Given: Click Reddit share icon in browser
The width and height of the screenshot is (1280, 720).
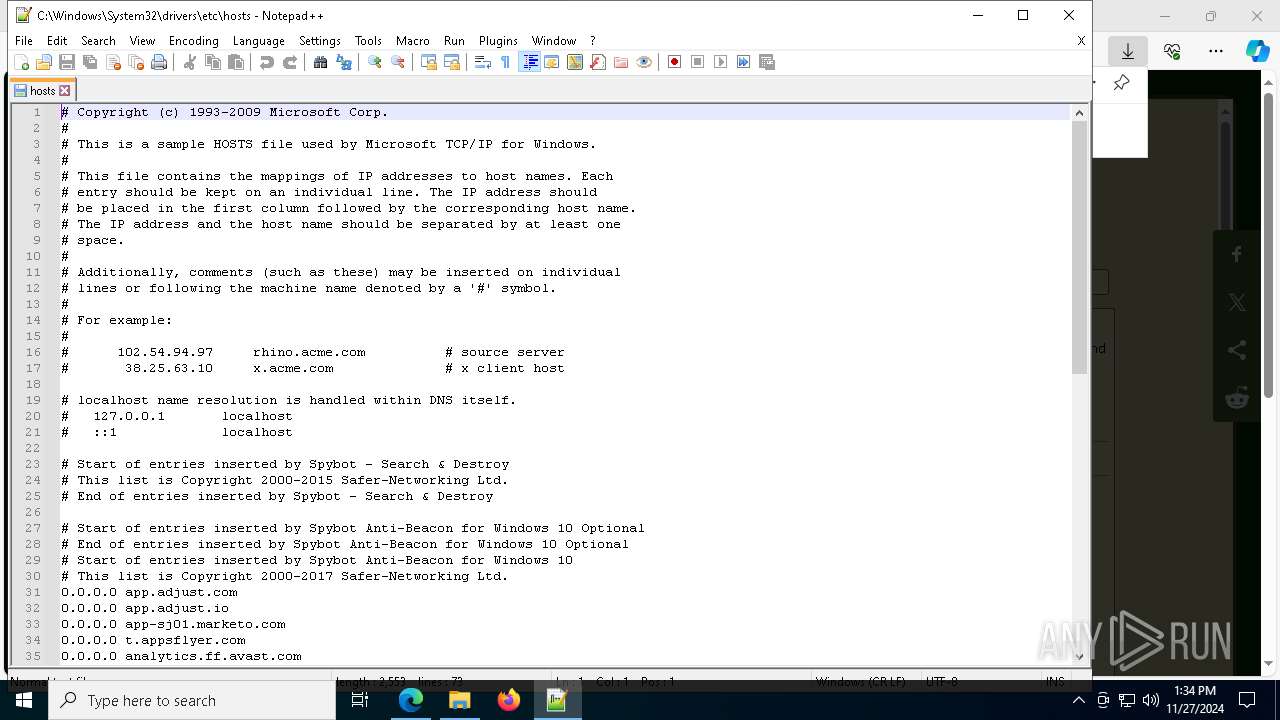Looking at the screenshot, I should pyautogui.click(x=1237, y=398).
